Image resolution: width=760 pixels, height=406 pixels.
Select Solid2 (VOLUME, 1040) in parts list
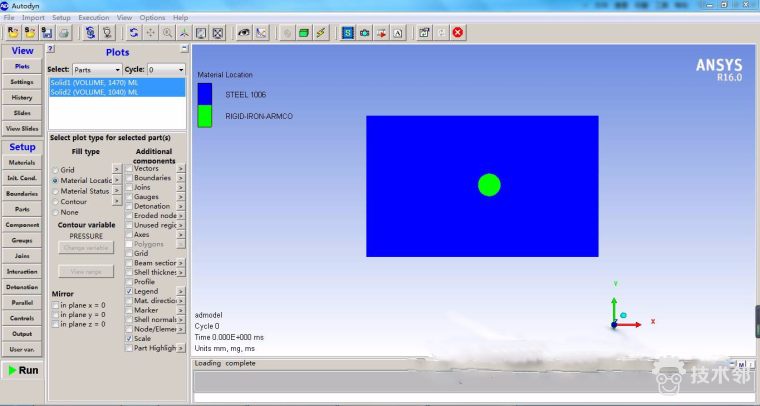tap(94, 92)
